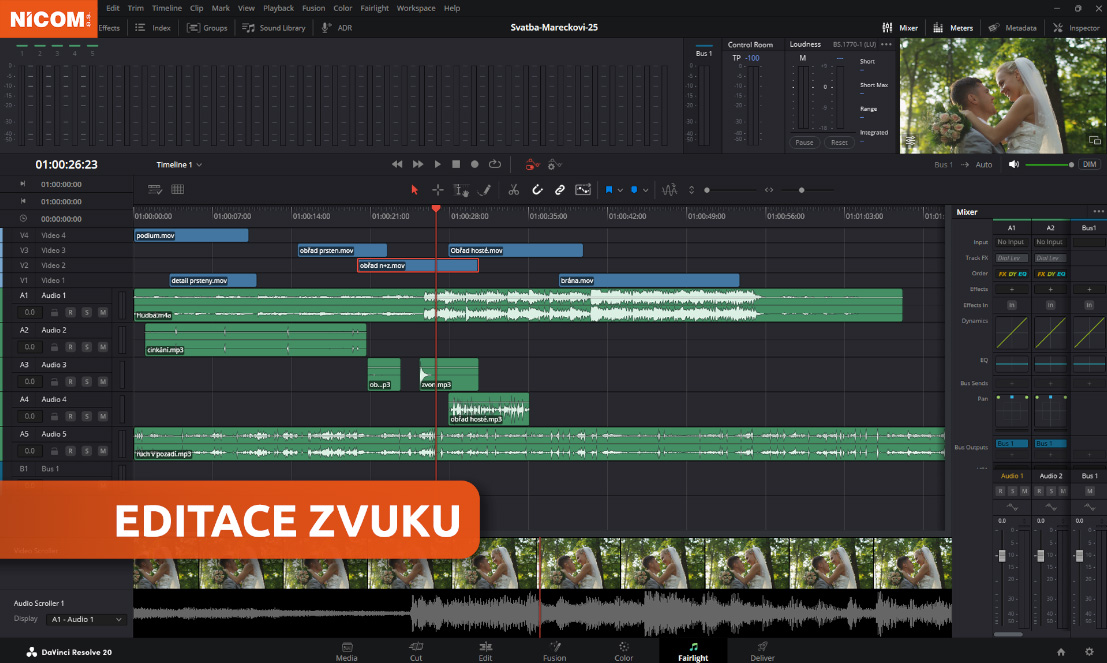Fast forward the timeline playback
The image size is (1107, 663).
pos(418,165)
